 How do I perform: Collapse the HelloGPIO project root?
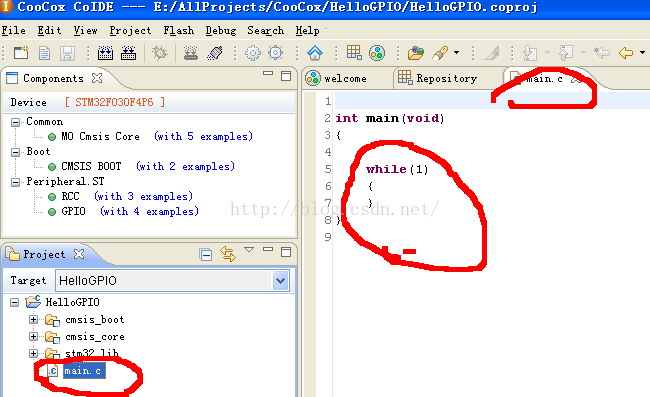pos(15,303)
